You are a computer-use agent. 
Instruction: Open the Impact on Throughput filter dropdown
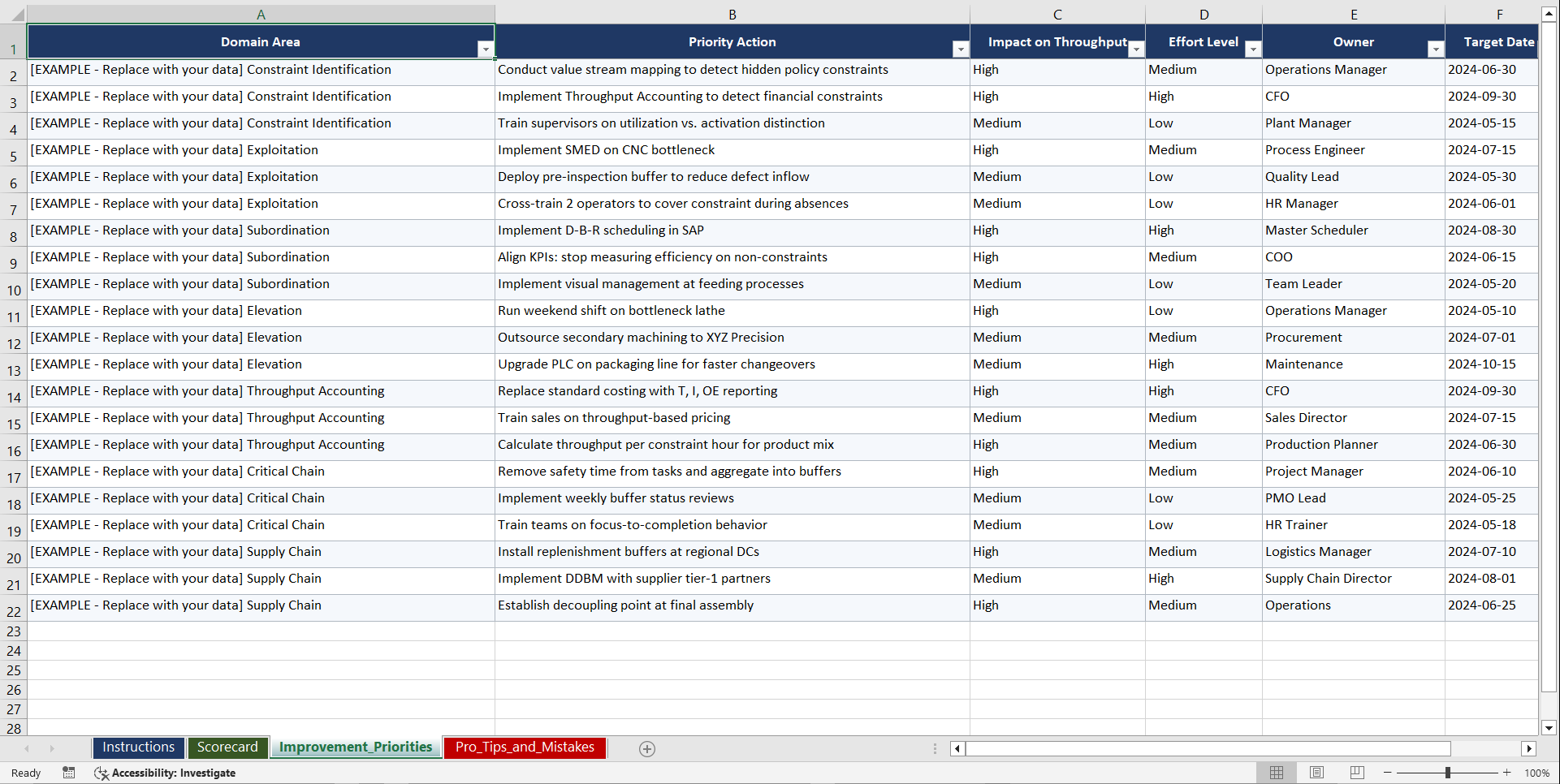pos(1136,50)
